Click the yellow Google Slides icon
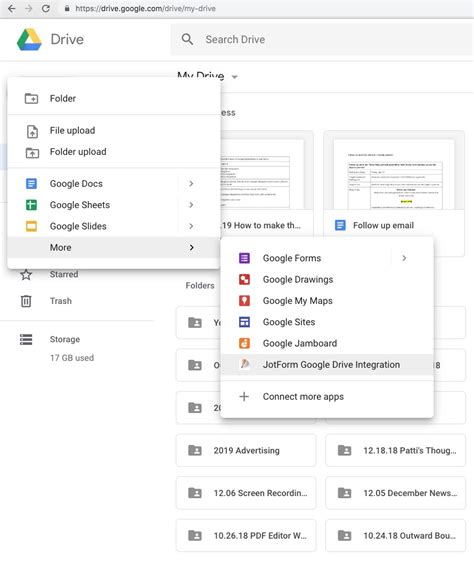 (x=31, y=226)
